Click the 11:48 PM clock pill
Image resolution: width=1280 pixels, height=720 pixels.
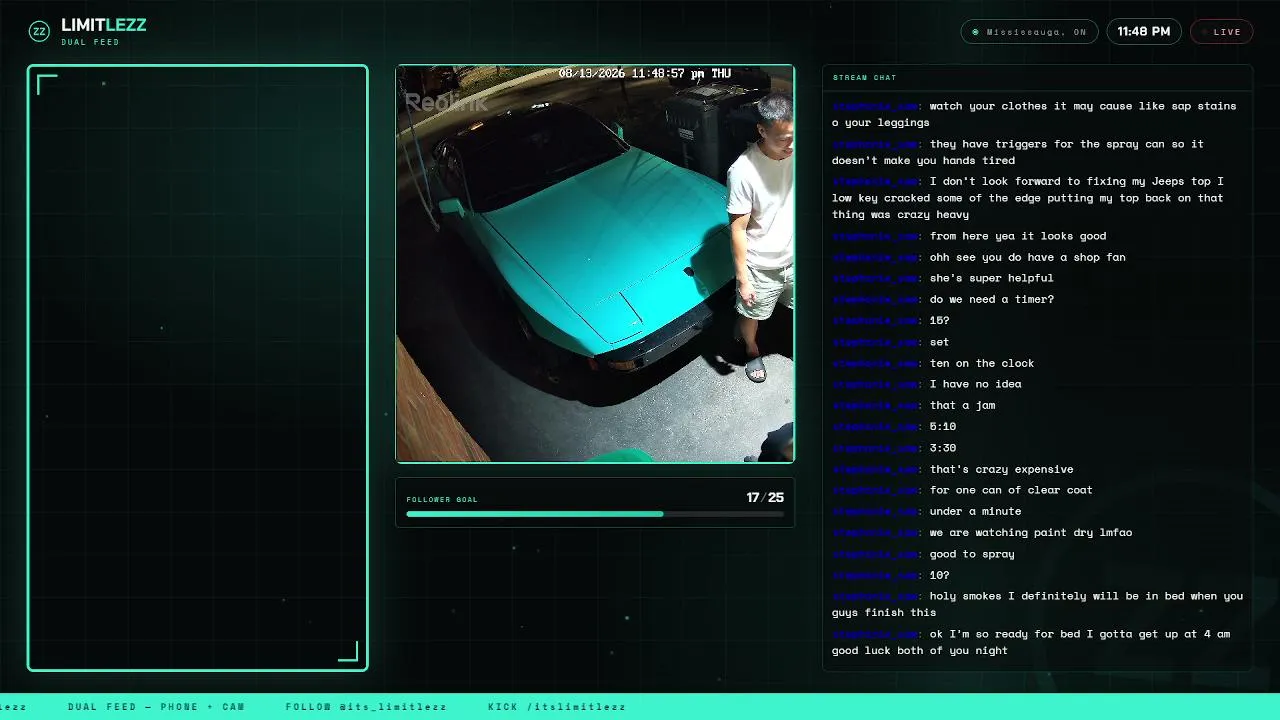(1144, 32)
